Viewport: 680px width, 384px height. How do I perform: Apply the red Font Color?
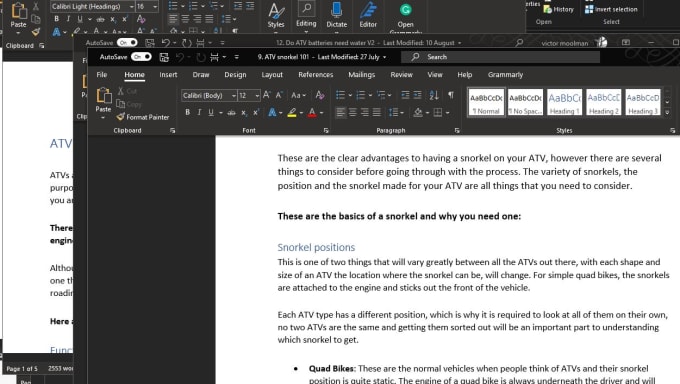coord(312,113)
